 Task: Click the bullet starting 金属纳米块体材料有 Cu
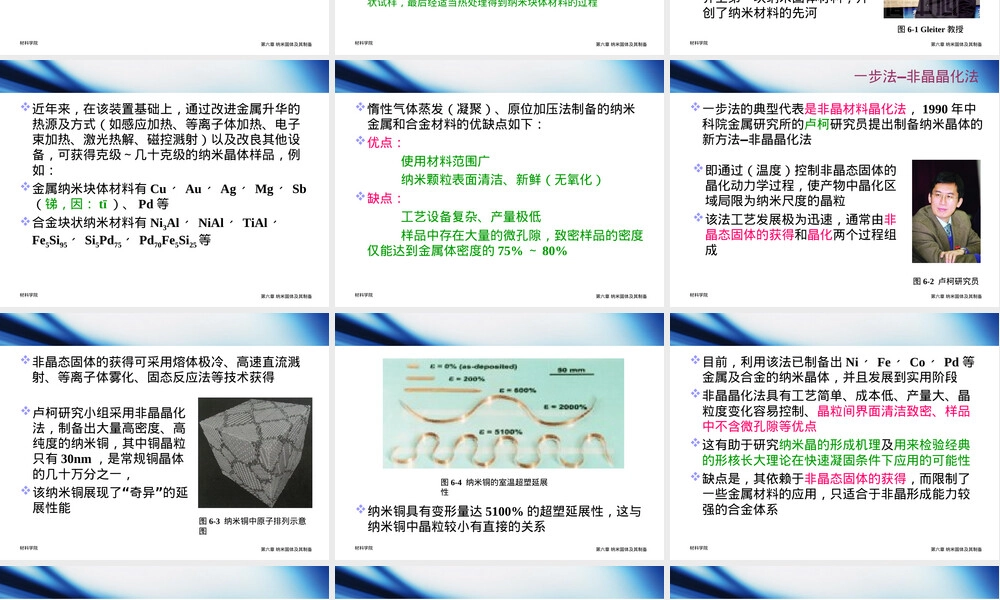tap(169, 196)
